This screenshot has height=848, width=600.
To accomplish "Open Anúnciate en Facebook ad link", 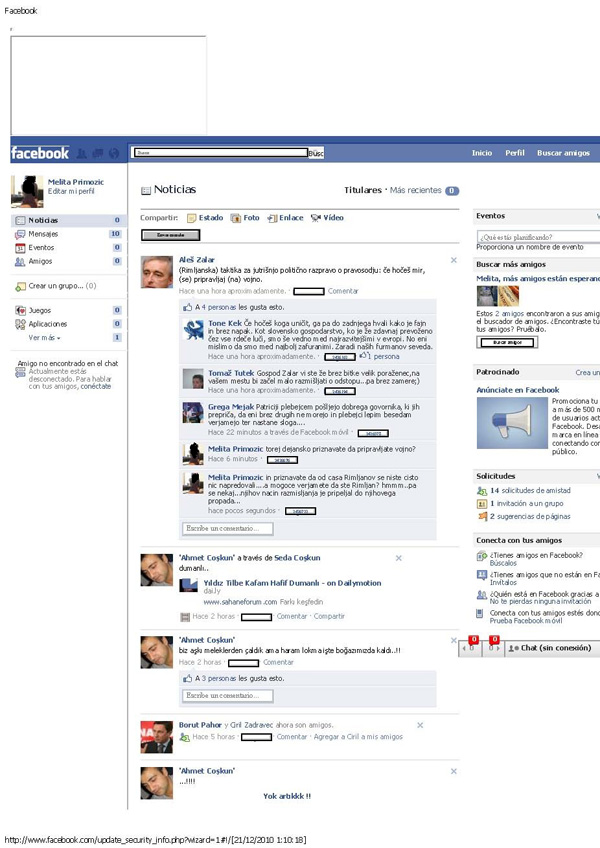I will tap(518, 390).
